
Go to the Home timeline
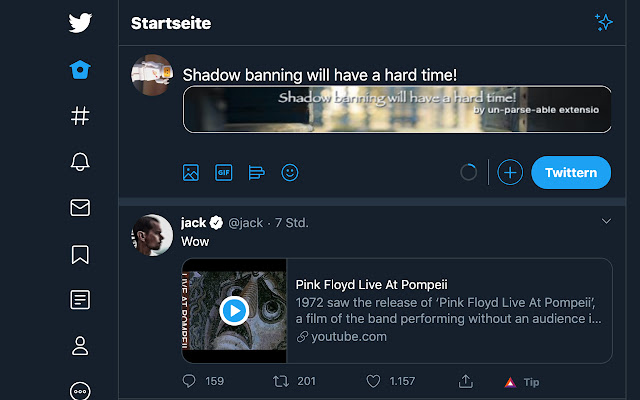(x=81, y=70)
